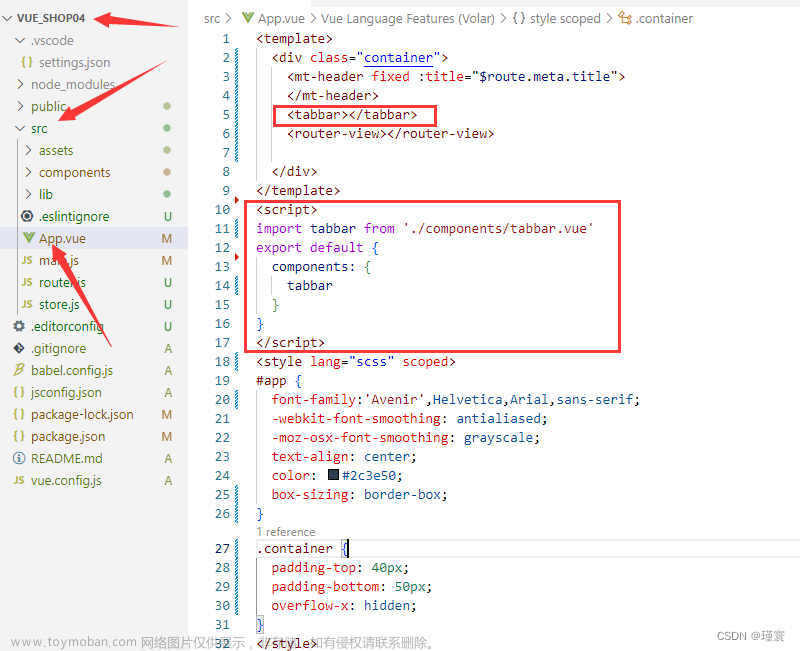Expand the assets folder
The image size is (800, 651).
pyautogui.click(x=29, y=150)
